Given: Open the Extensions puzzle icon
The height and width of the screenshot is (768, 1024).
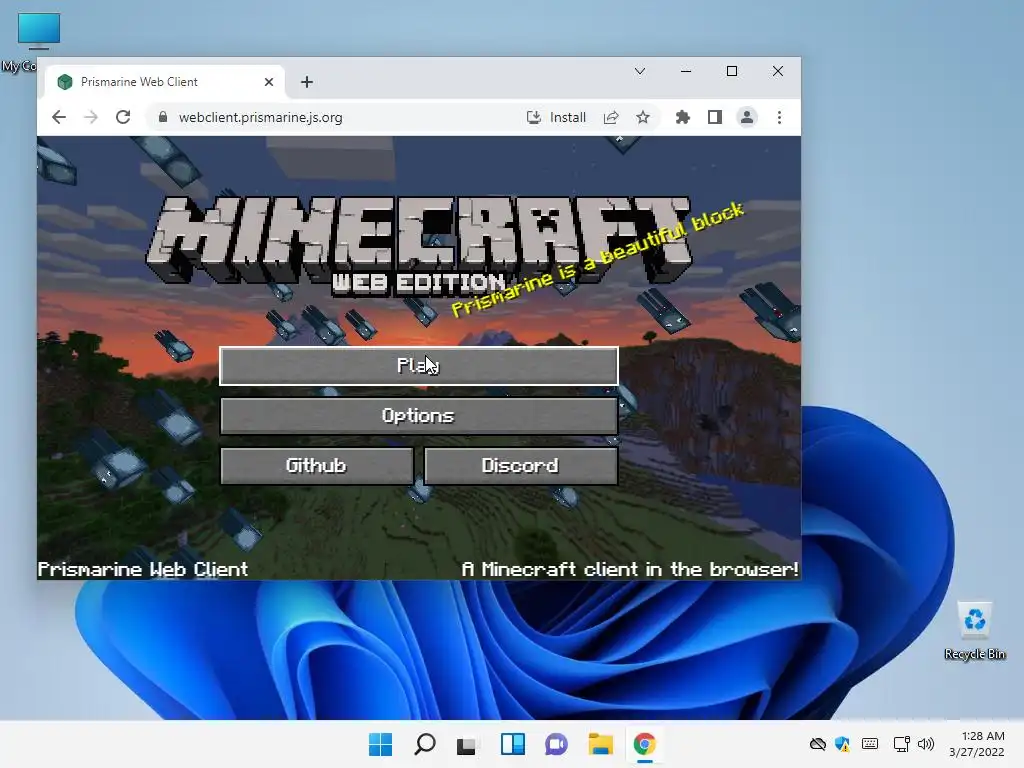Looking at the screenshot, I should 682,118.
